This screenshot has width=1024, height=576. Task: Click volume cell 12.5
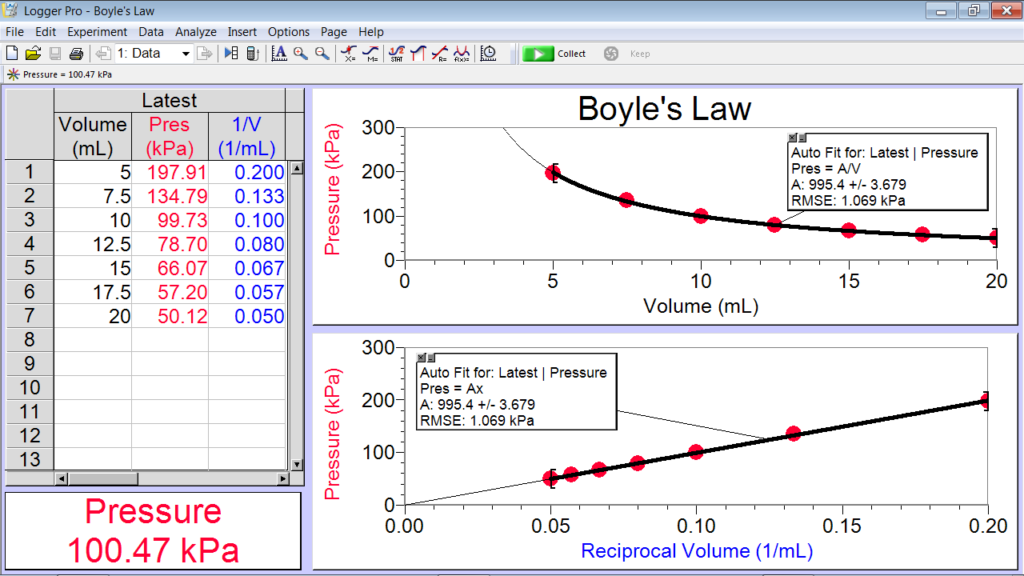coord(93,244)
